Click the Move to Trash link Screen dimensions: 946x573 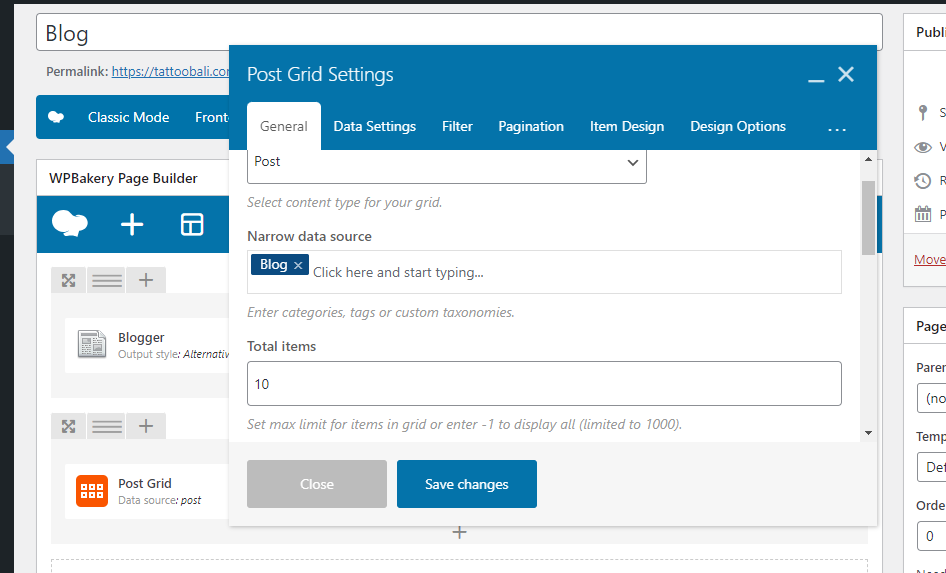[930, 259]
